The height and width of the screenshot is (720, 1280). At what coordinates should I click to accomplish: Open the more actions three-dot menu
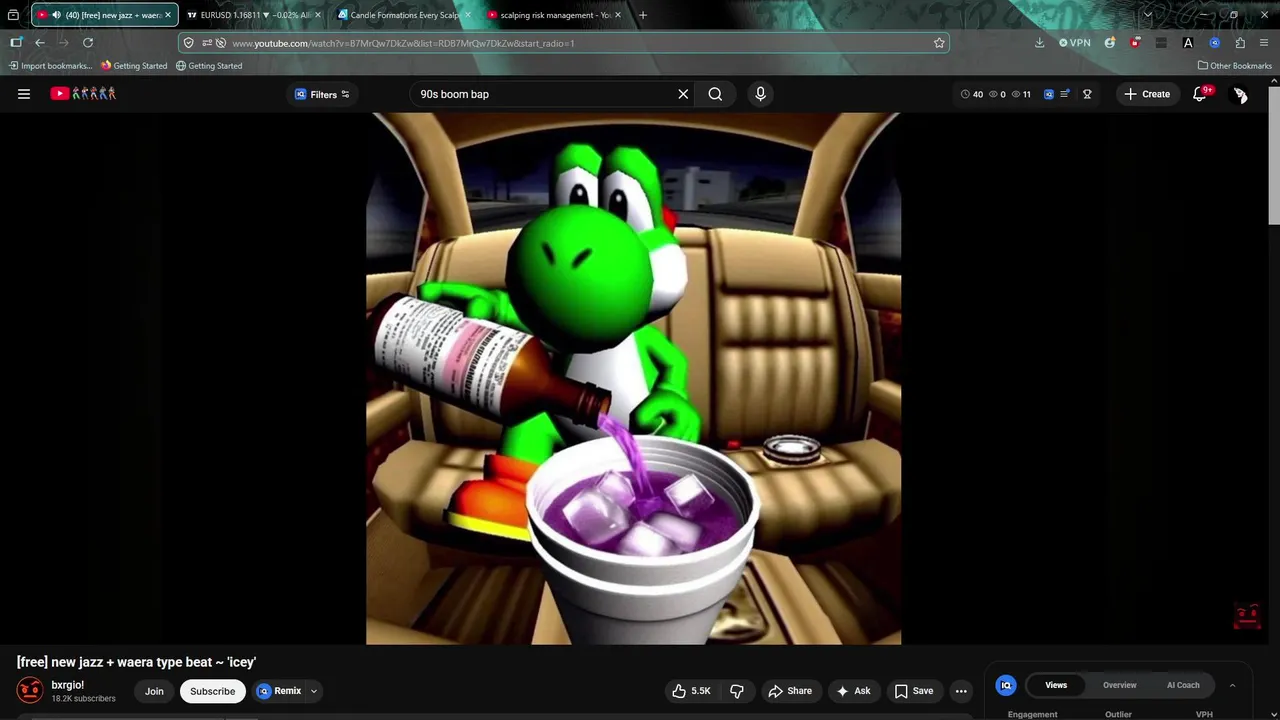coord(961,691)
